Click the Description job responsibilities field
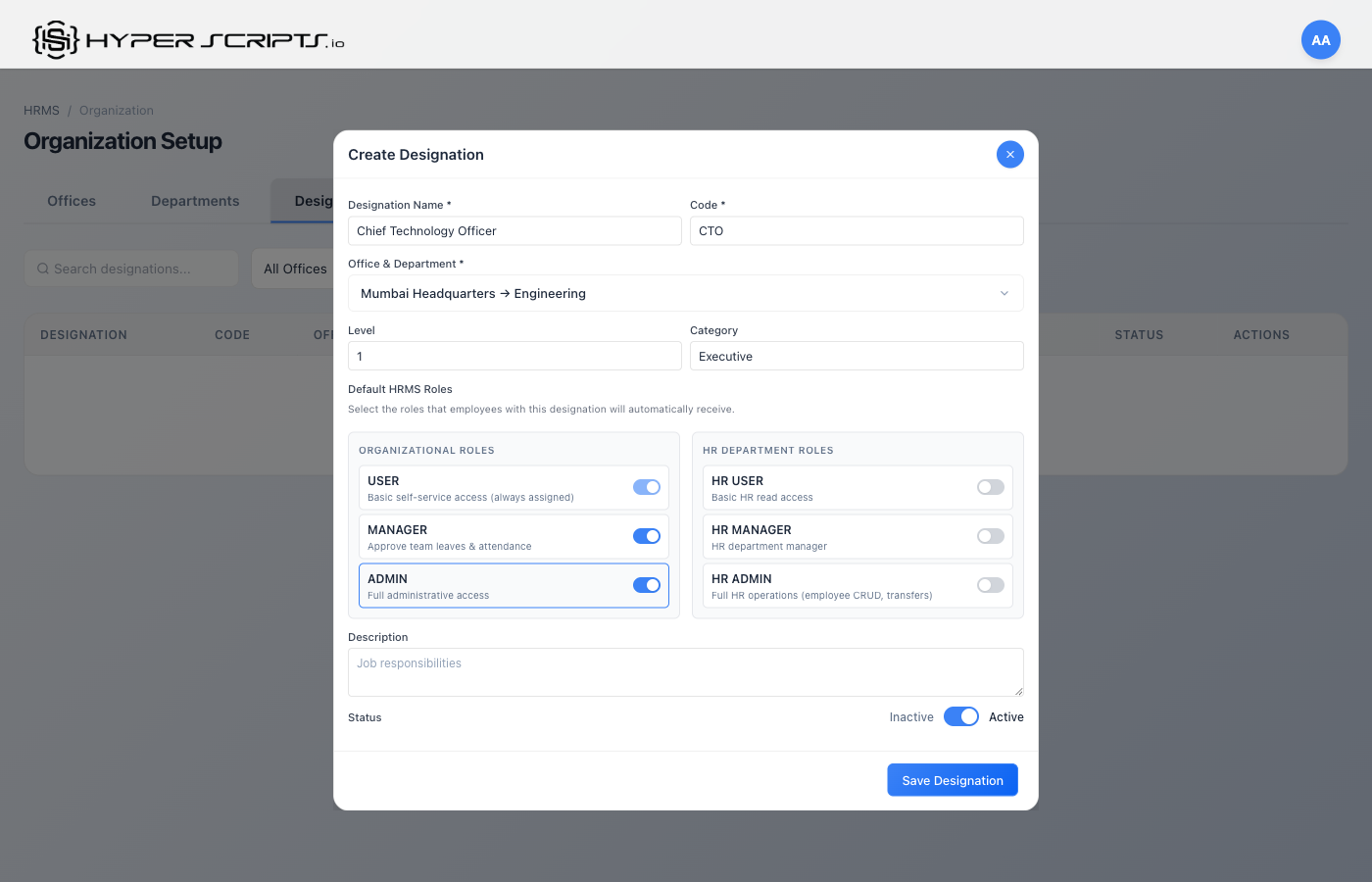 coord(685,671)
